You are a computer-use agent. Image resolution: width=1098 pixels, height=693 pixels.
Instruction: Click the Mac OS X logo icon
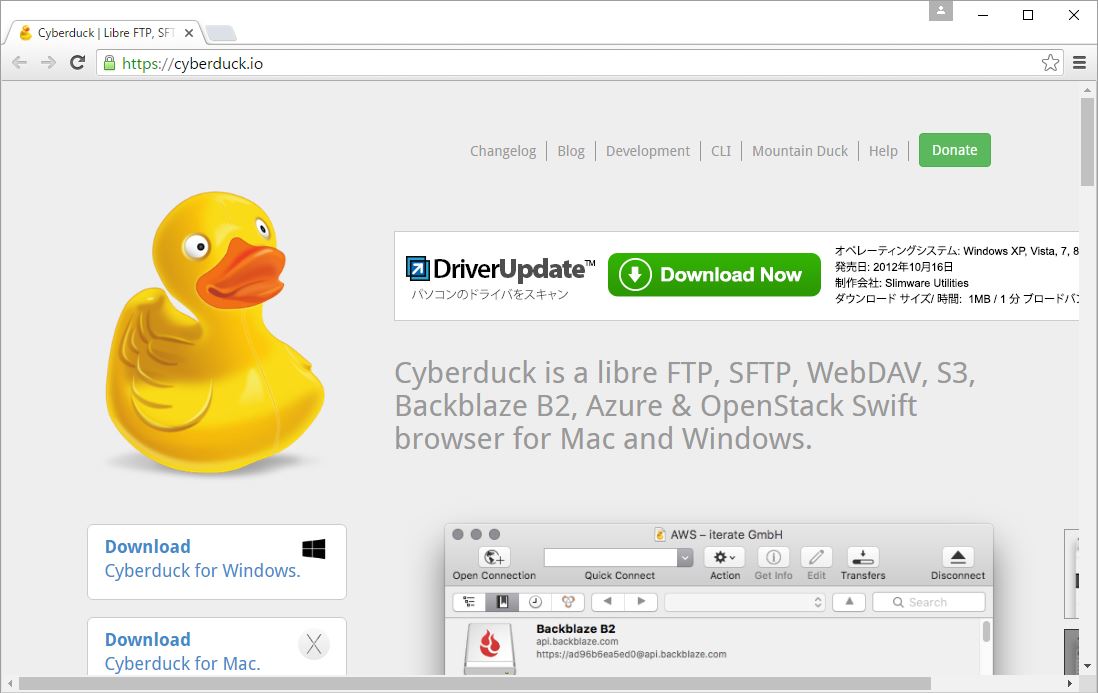(x=314, y=645)
